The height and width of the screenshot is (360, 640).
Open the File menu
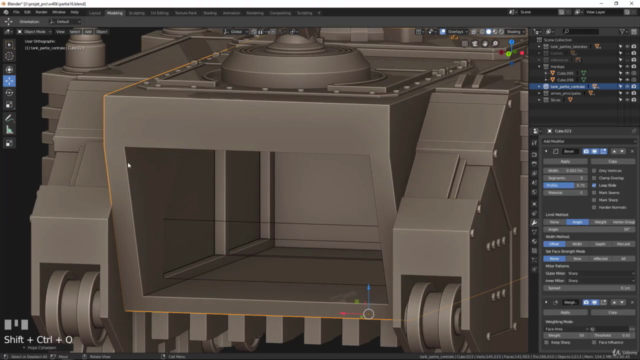point(16,12)
